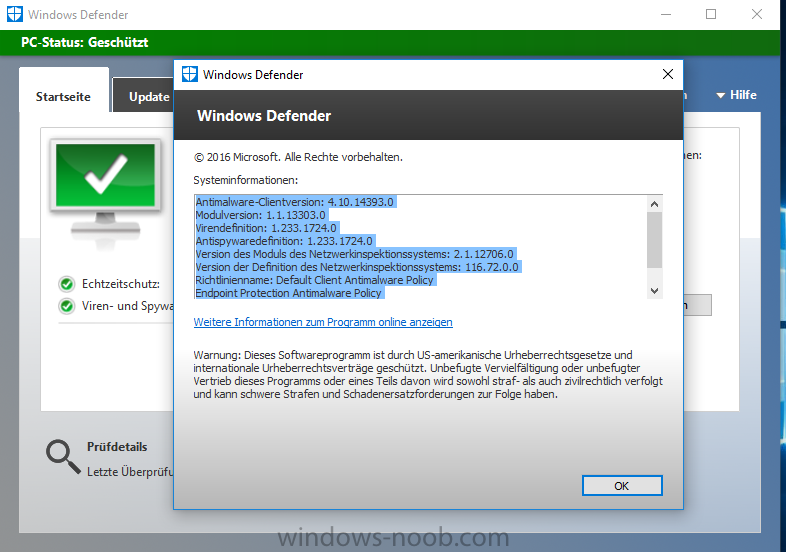Click the 'Prüfdetails' heading
This screenshot has width=786, height=552.
(x=117, y=447)
